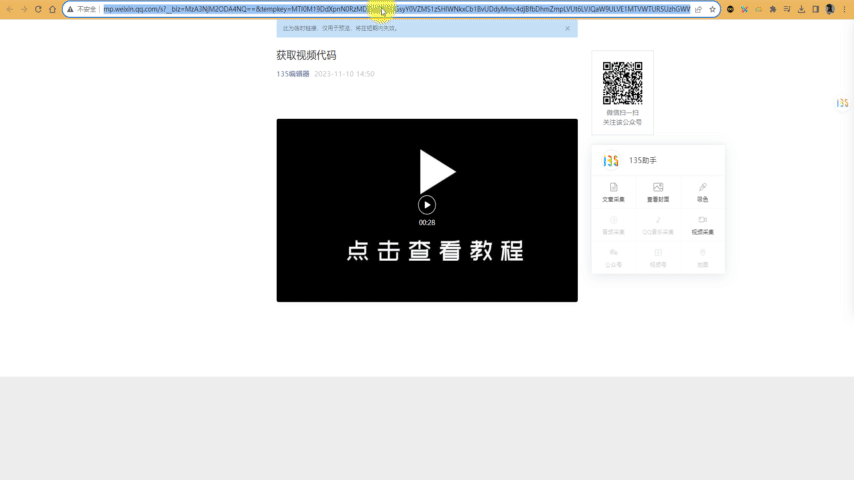Click the 点击查看教程 video cover text
Screen dimensions: 854x480
point(435,251)
